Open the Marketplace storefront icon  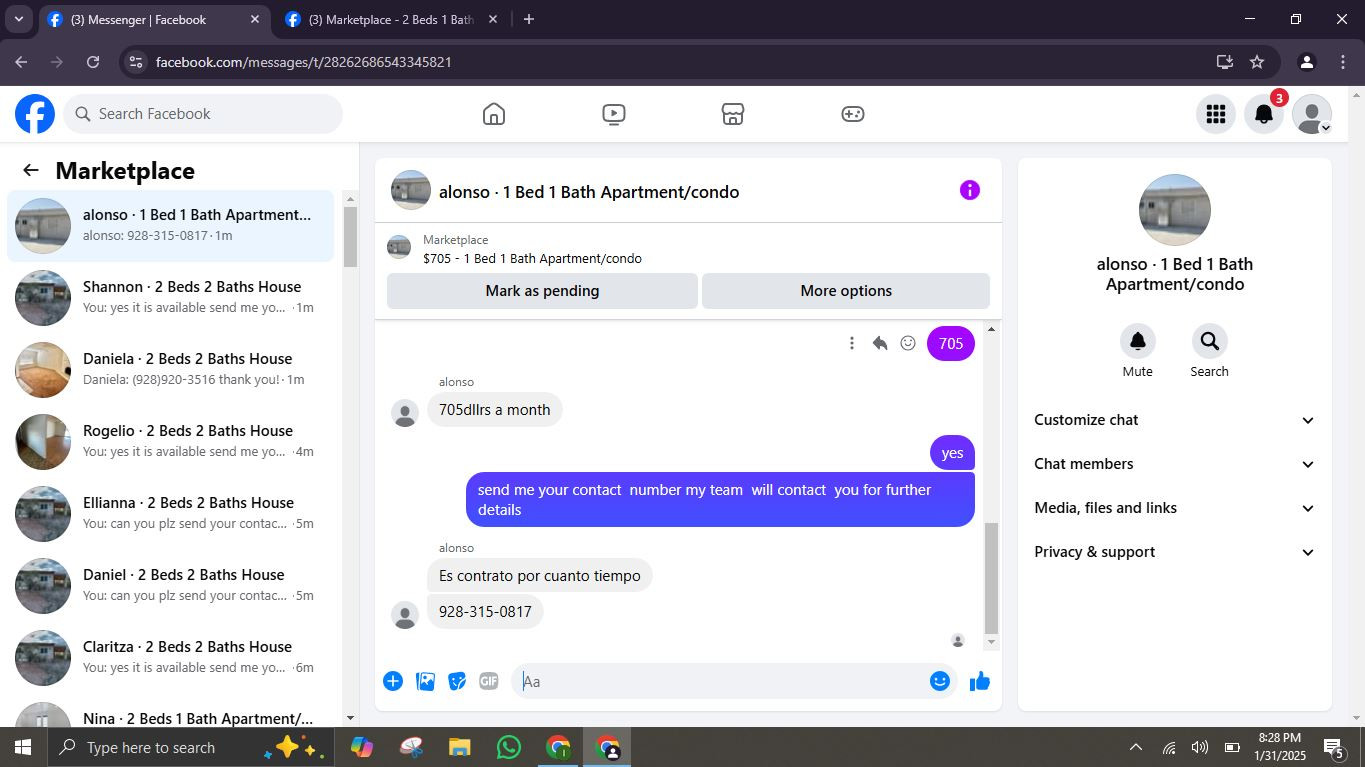733,114
